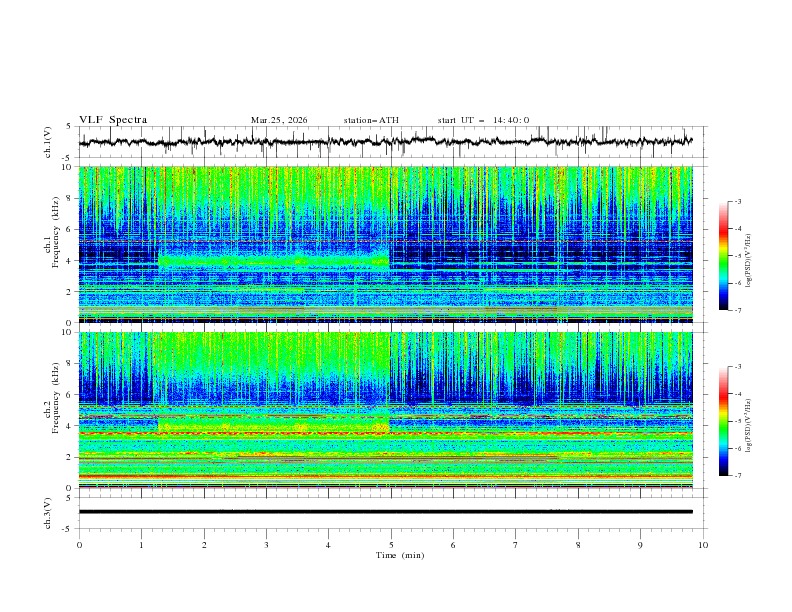Click the "log(PSD)(V²/Hz)" label beside the lower colorbar

click(x=749, y=426)
